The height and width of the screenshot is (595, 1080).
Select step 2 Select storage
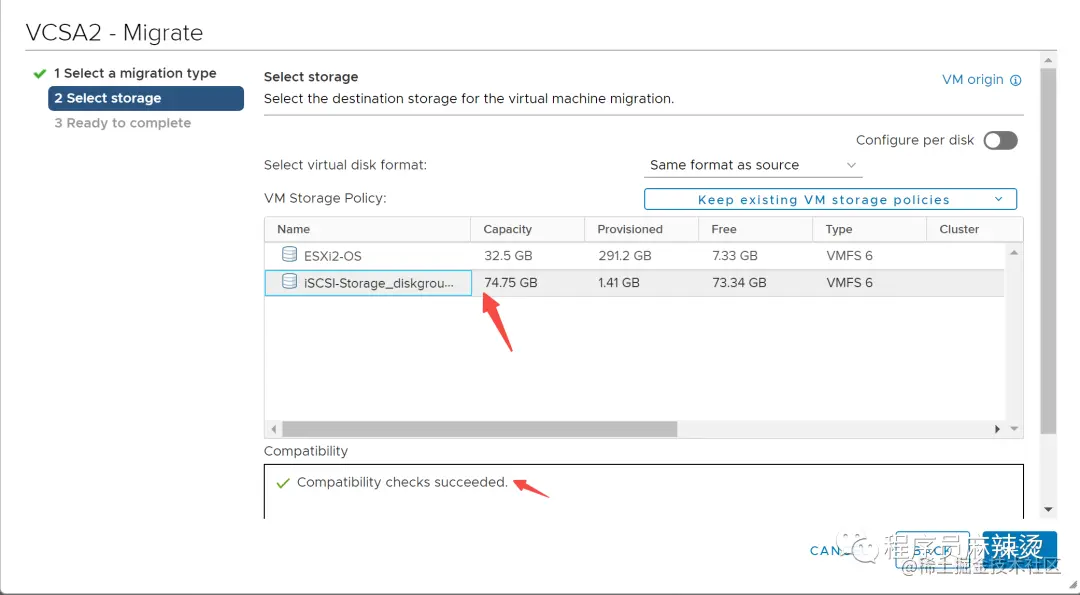click(x=145, y=98)
